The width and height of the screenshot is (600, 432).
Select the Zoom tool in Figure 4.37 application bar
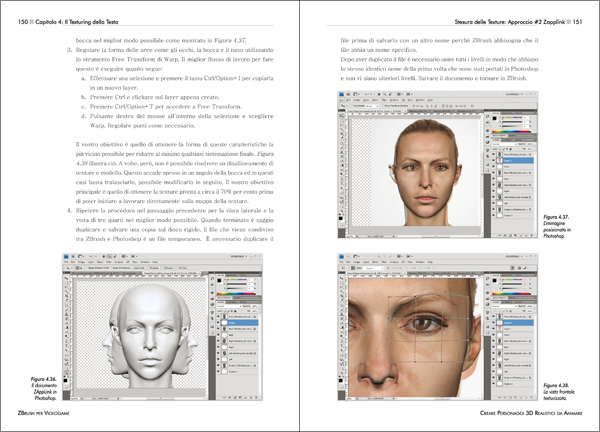tap(385, 94)
